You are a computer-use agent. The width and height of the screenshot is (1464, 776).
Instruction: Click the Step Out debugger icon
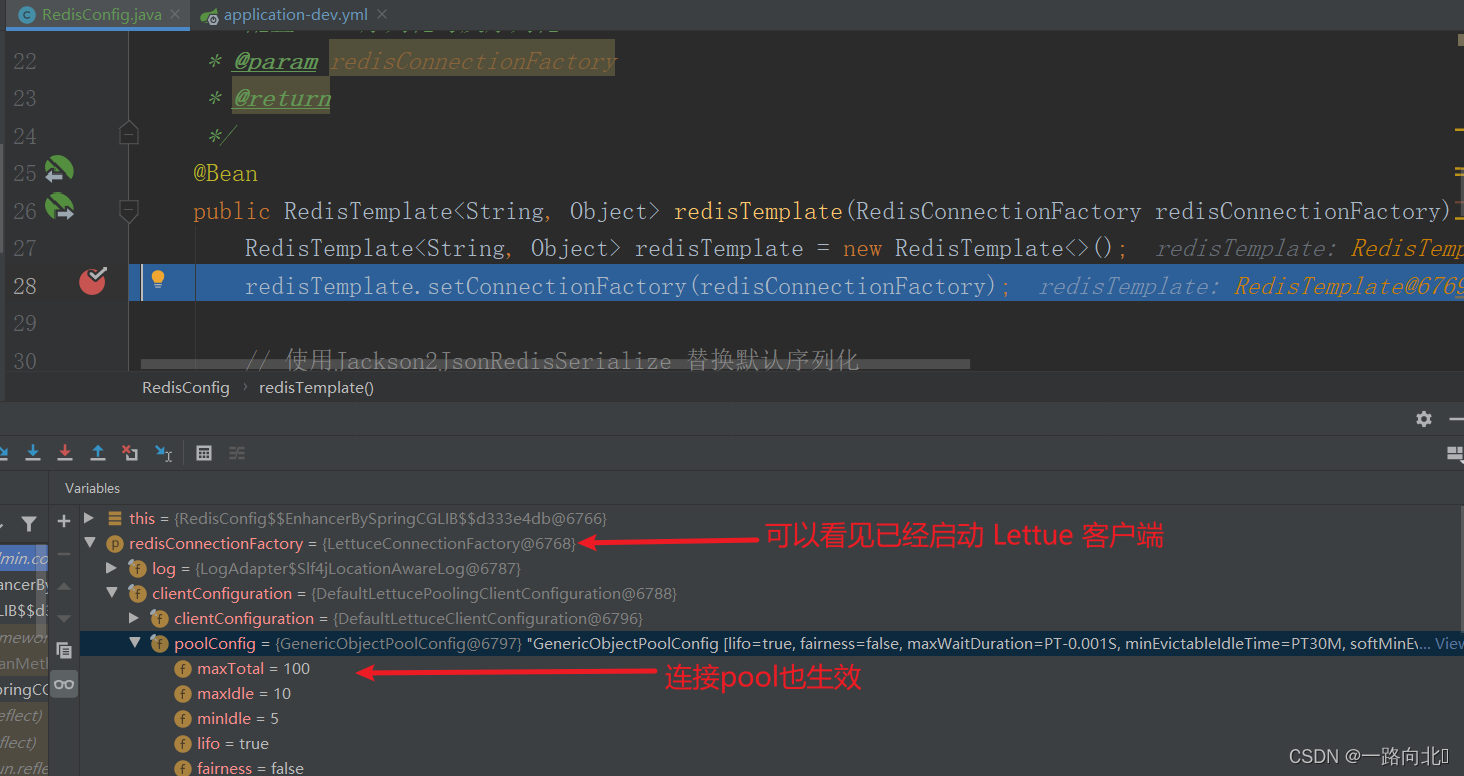(x=98, y=453)
